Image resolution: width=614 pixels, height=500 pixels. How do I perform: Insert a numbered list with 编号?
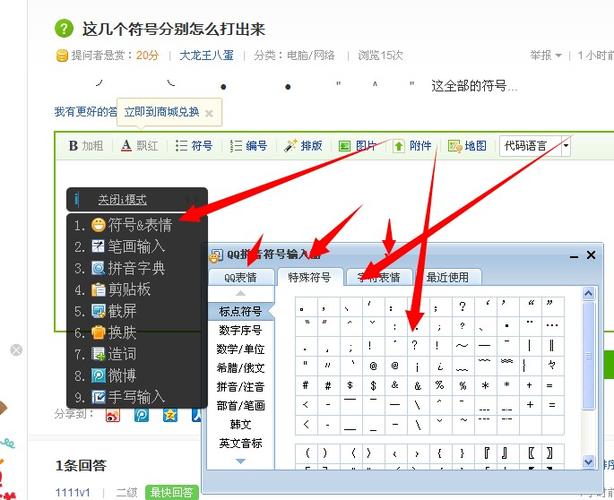248,146
